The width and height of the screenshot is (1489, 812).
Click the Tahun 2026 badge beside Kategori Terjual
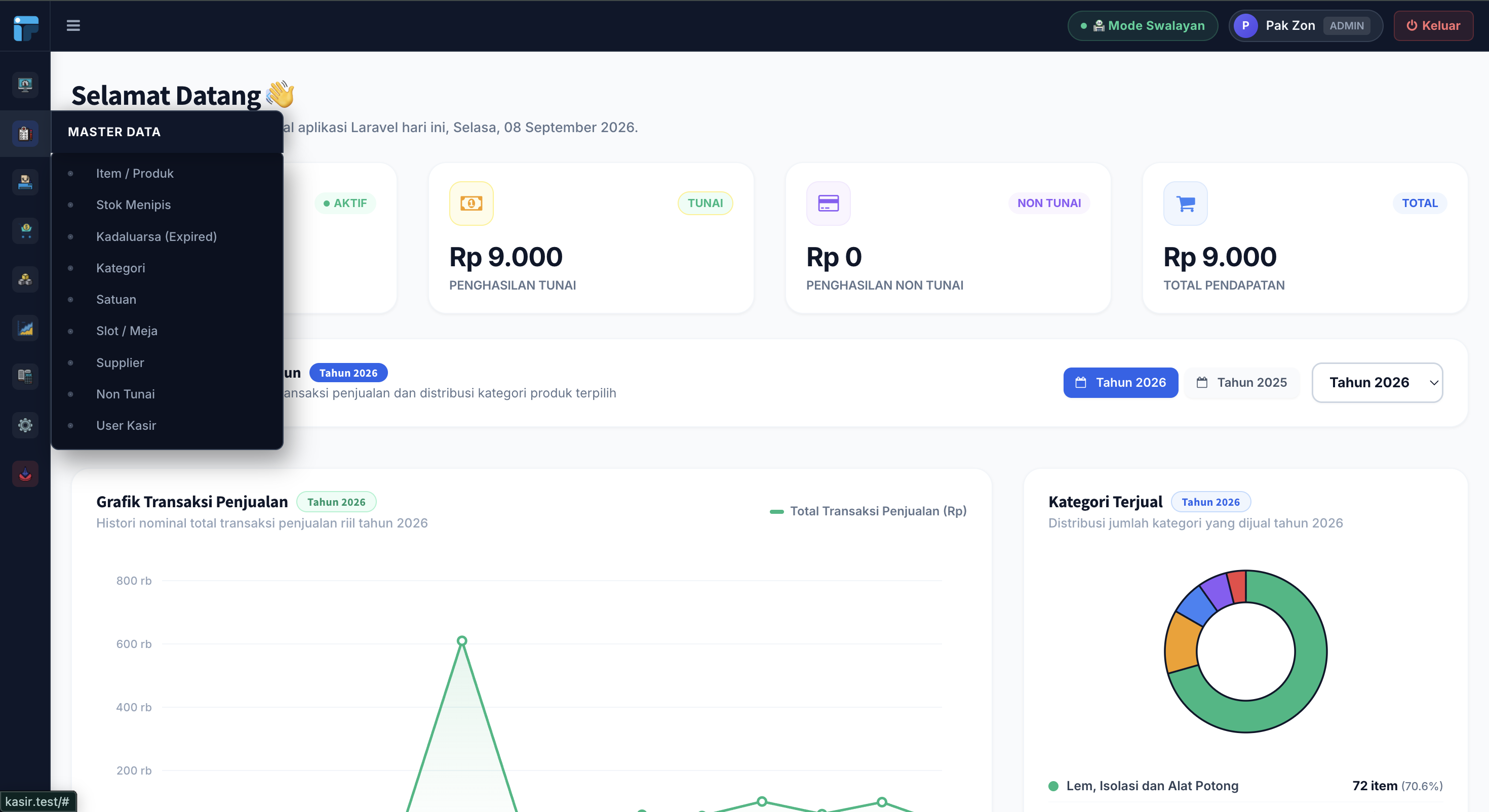pyautogui.click(x=1210, y=502)
